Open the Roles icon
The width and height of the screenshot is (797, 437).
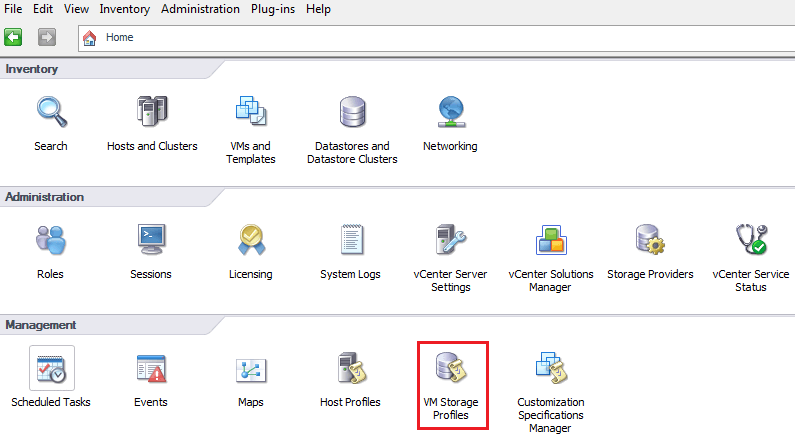[50, 239]
